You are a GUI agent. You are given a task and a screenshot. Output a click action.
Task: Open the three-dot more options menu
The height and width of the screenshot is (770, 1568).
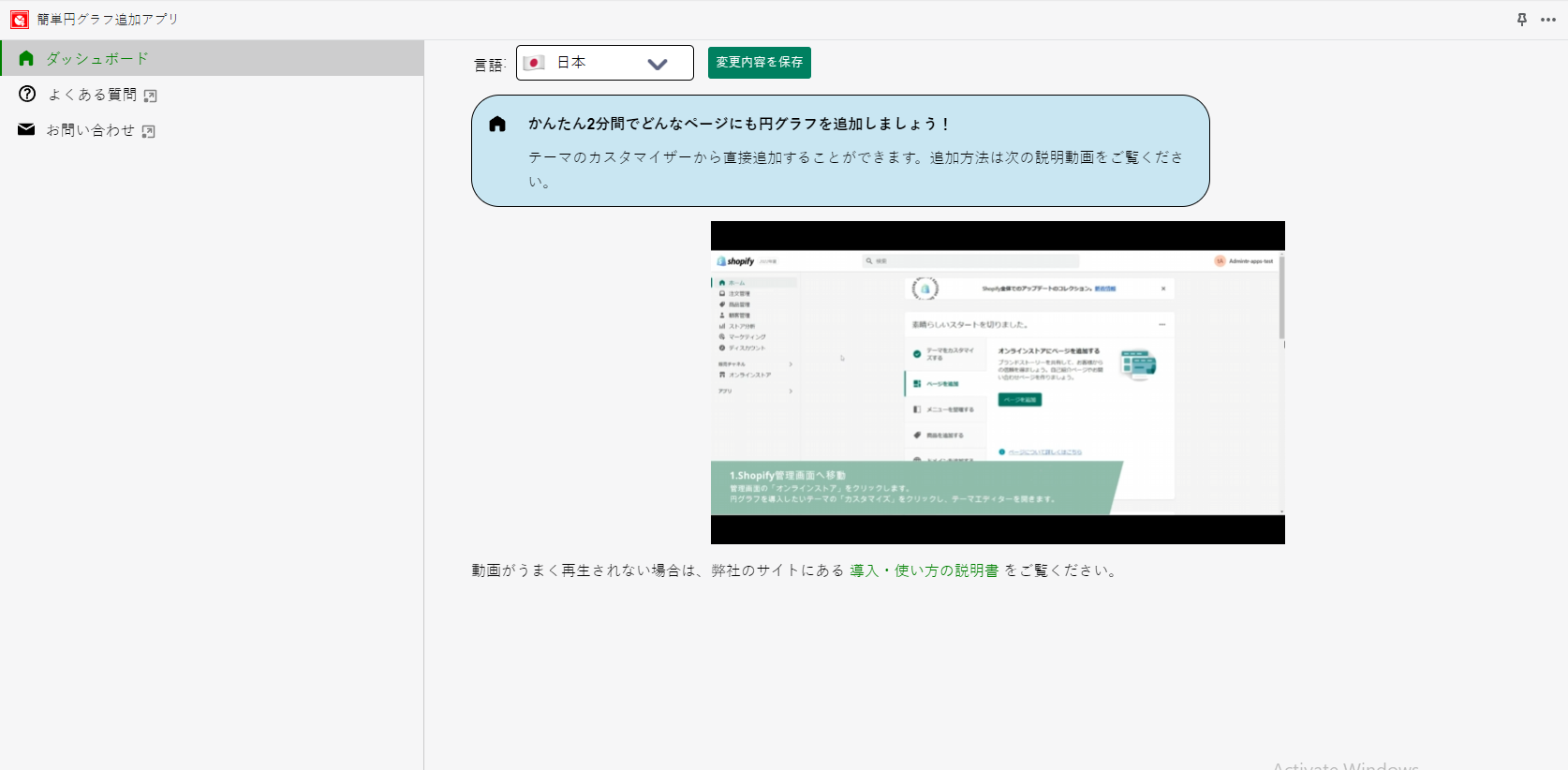pos(1547,20)
